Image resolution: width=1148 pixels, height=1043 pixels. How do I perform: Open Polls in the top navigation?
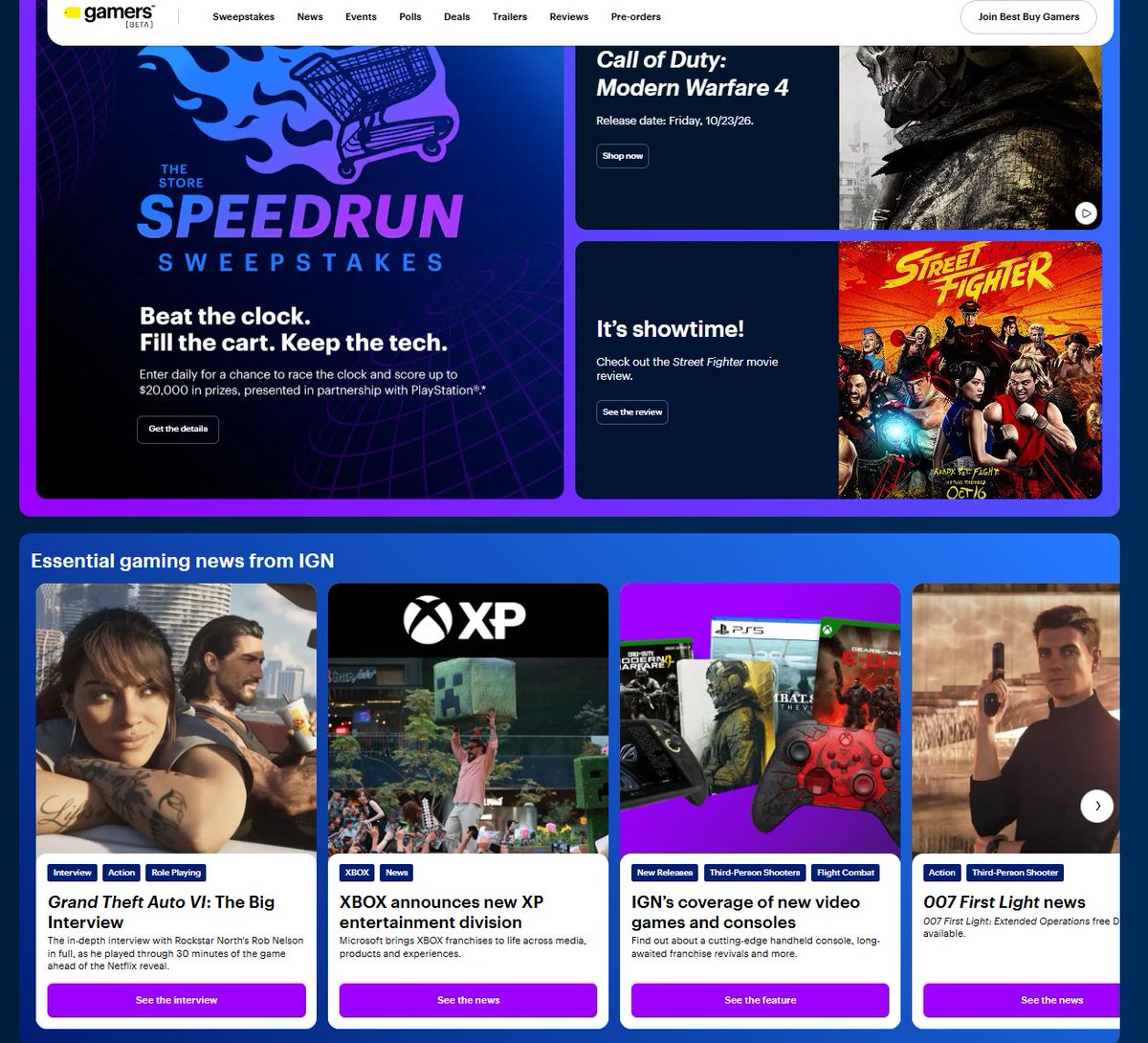[x=410, y=17]
